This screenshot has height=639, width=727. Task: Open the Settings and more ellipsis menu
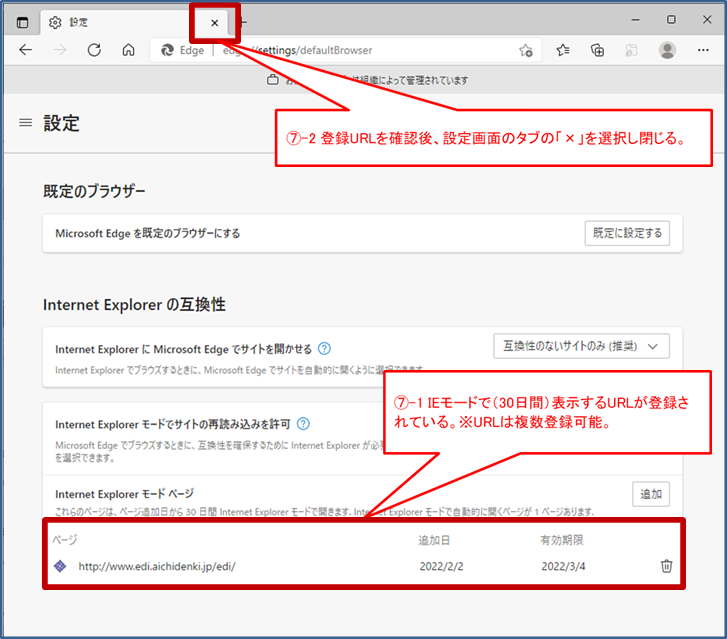tap(703, 50)
